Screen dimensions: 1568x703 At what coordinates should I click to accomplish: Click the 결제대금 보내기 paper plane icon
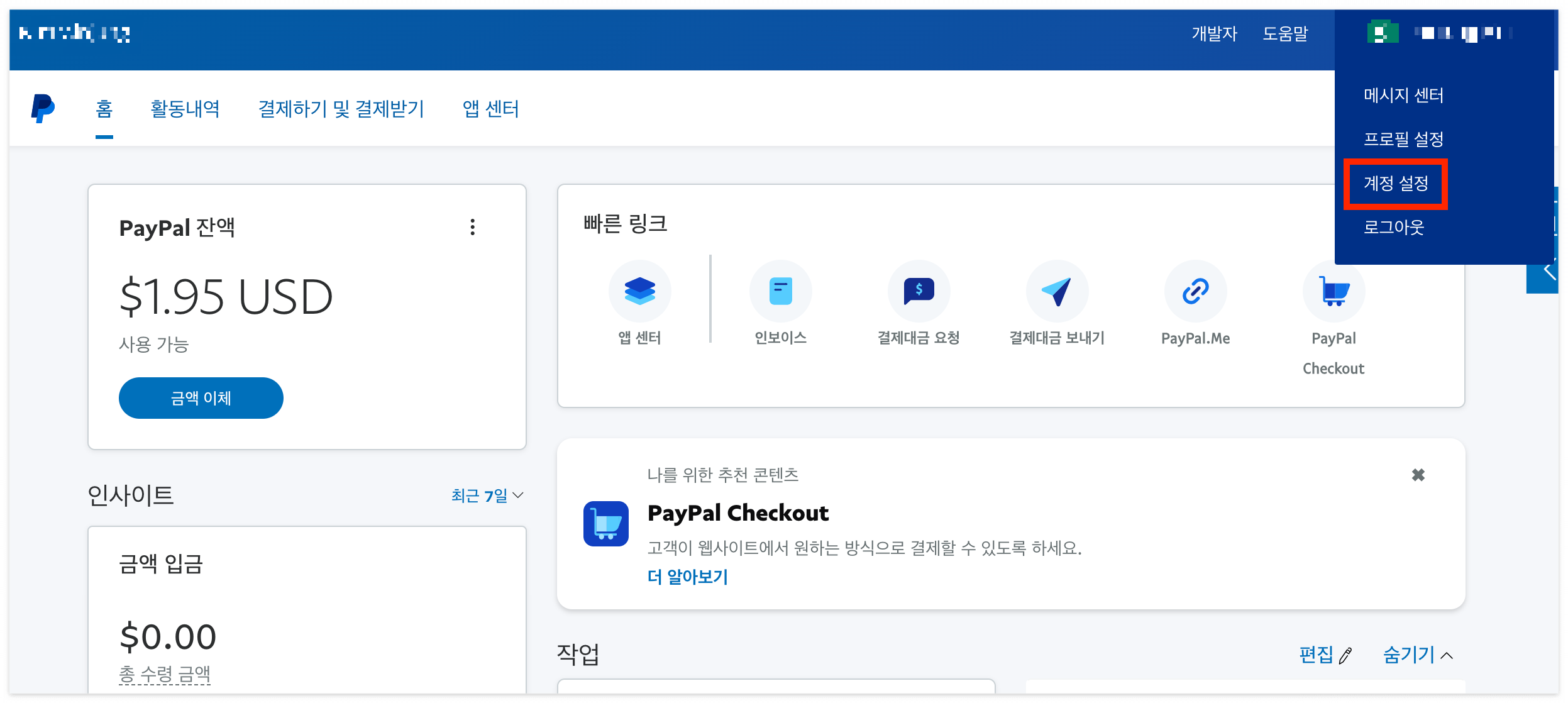point(1057,291)
